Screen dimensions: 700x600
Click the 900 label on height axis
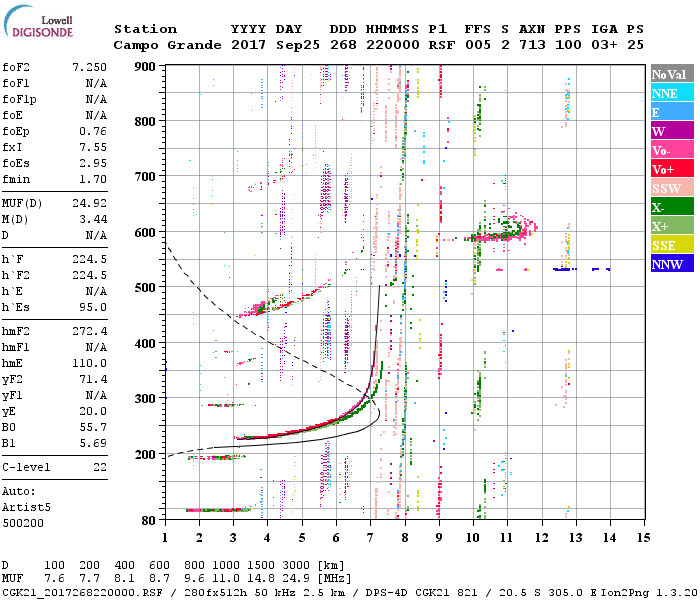(x=147, y=66)
